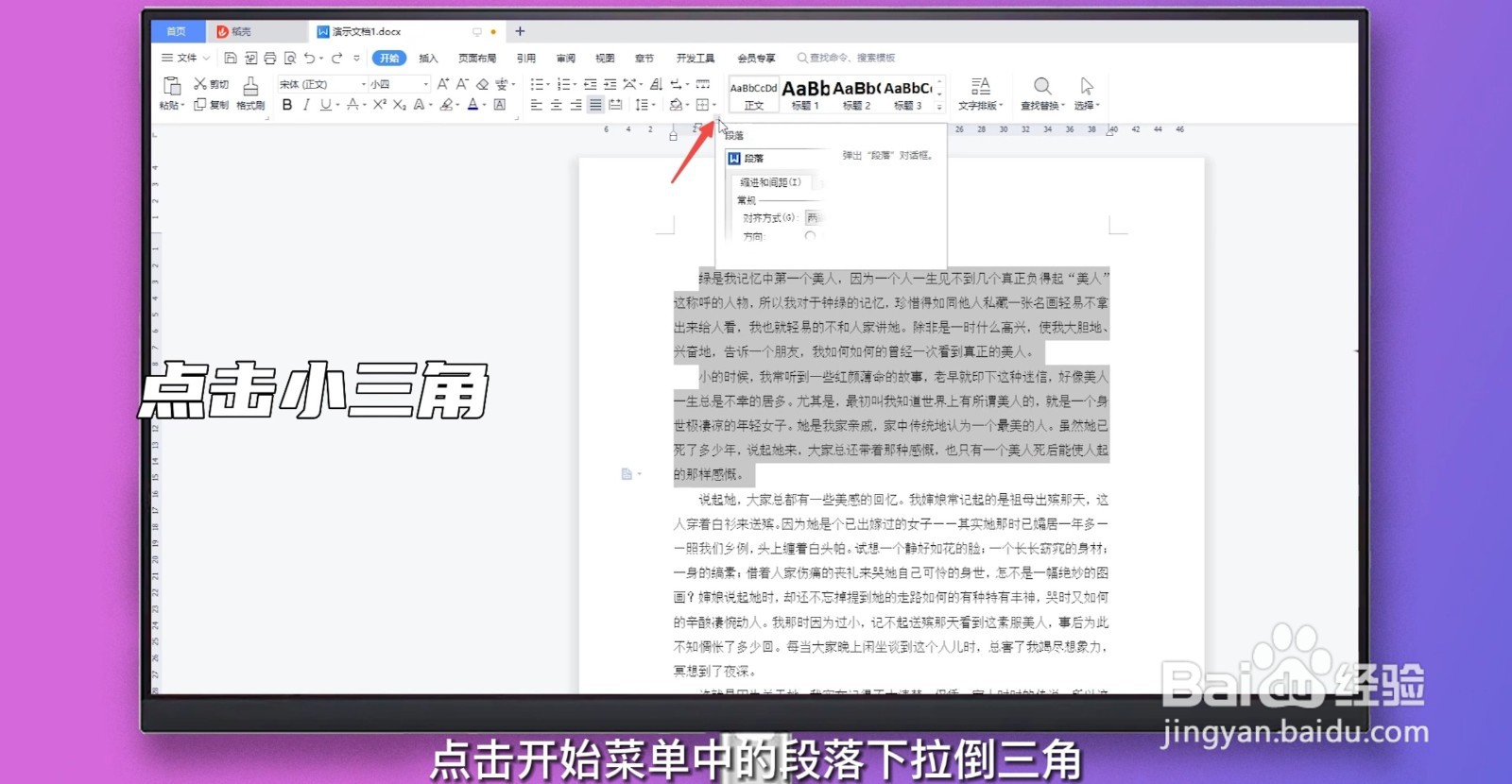Image resolution: width=1512 pixels, height=784 pixels.
Task: Click the Save icon in quick access
Action: (231, 58)
